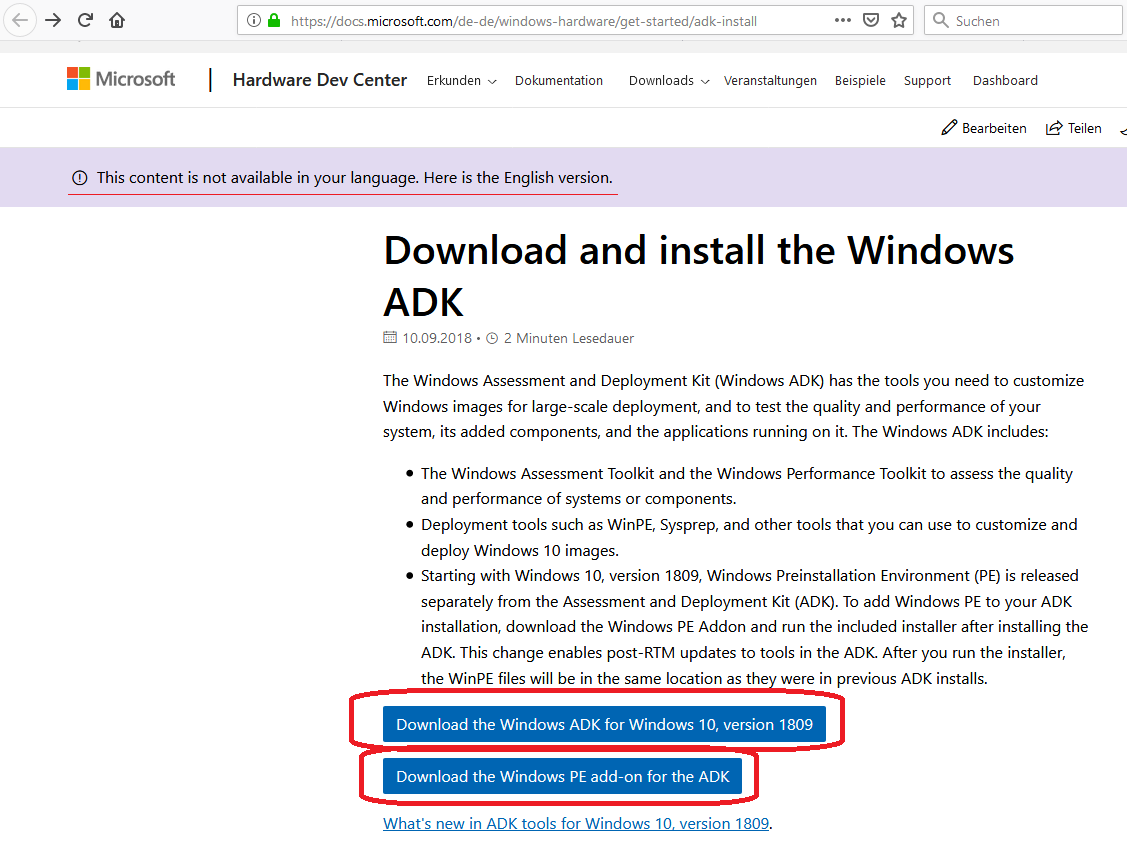Go back with the browser back arrow
This screenshot has height=848, width=1127.
pyautogui.click(x=20, y=20)
